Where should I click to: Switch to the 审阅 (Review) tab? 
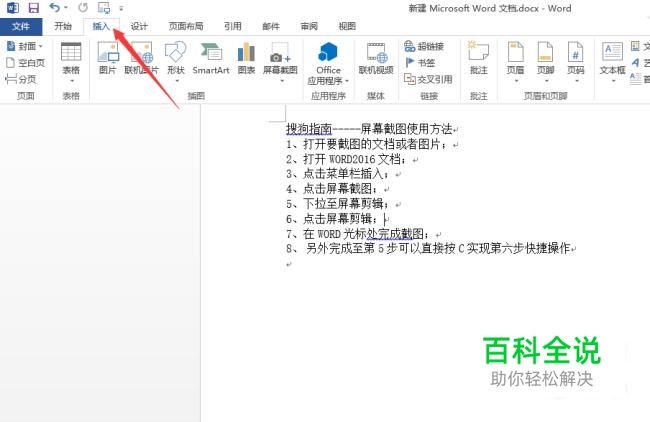tap(309, 27)
